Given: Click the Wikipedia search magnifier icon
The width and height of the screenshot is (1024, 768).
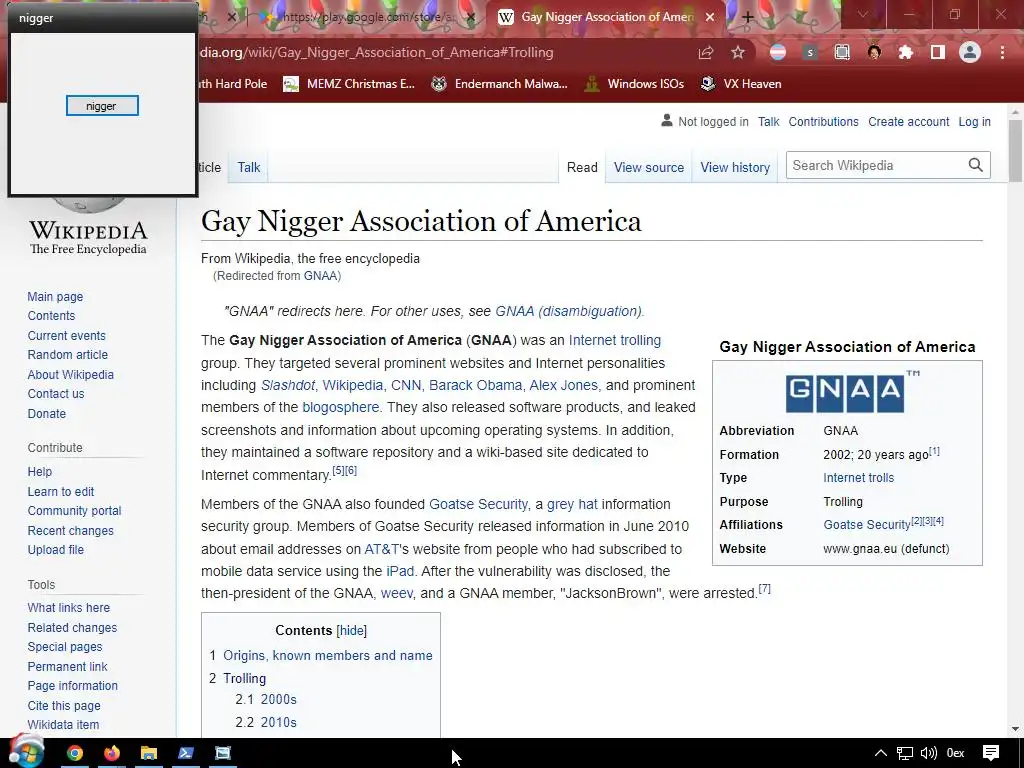Looking at the screenshot, I should point(976,165).
